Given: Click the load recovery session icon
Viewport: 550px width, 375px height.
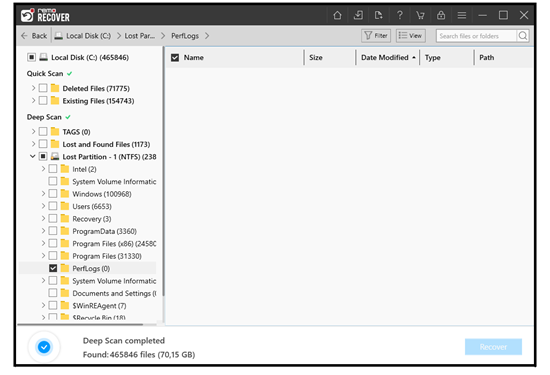Looking at the screenshot, I should point(378,15).
